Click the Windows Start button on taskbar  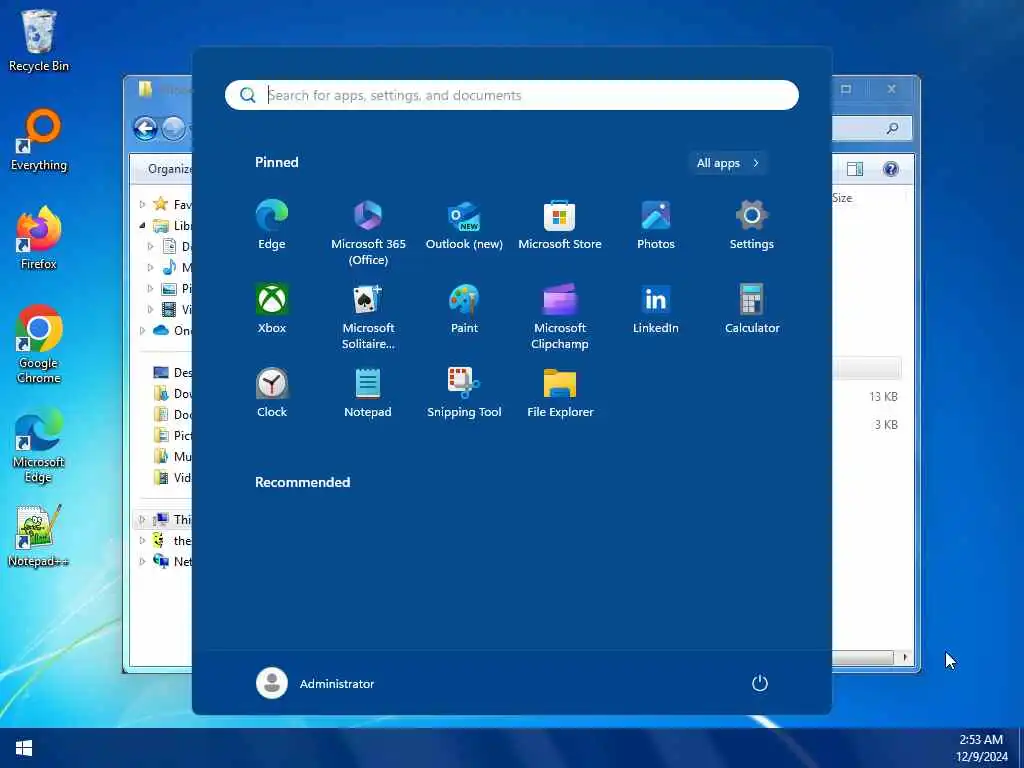(24, 748)
